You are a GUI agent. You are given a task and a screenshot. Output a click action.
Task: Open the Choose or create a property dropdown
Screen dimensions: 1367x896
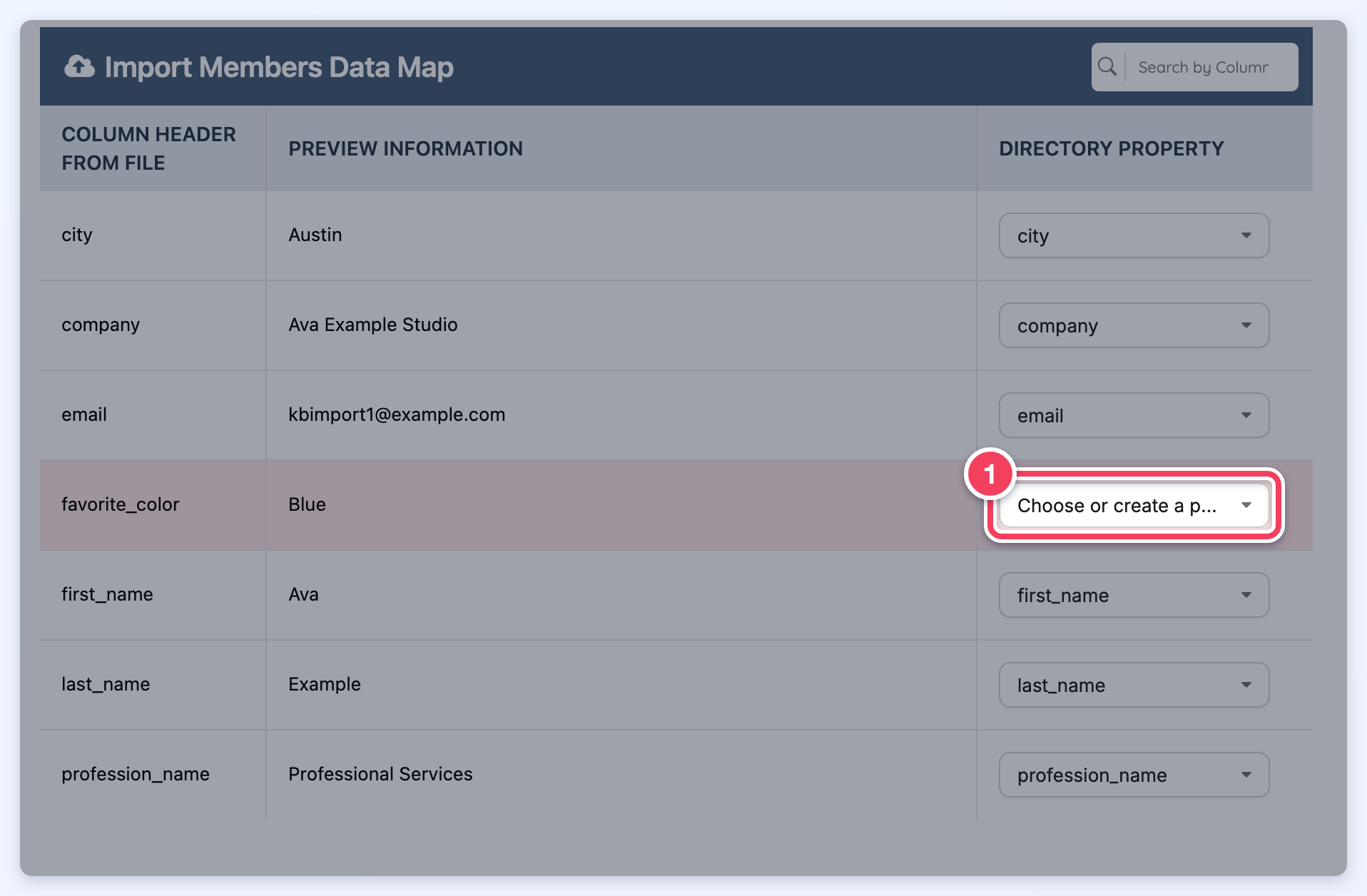point(1134,505)
